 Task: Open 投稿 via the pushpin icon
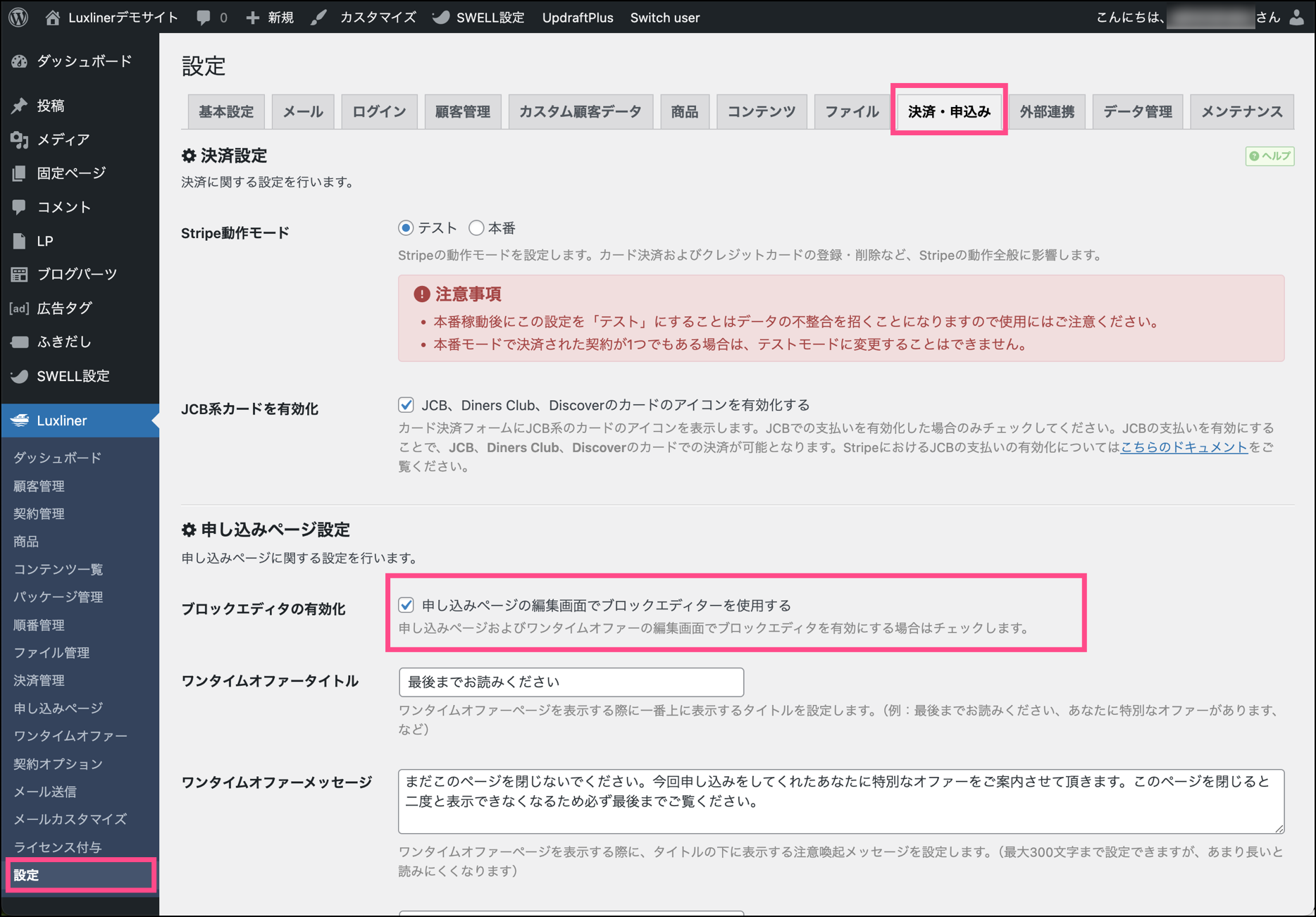point(19,106)
